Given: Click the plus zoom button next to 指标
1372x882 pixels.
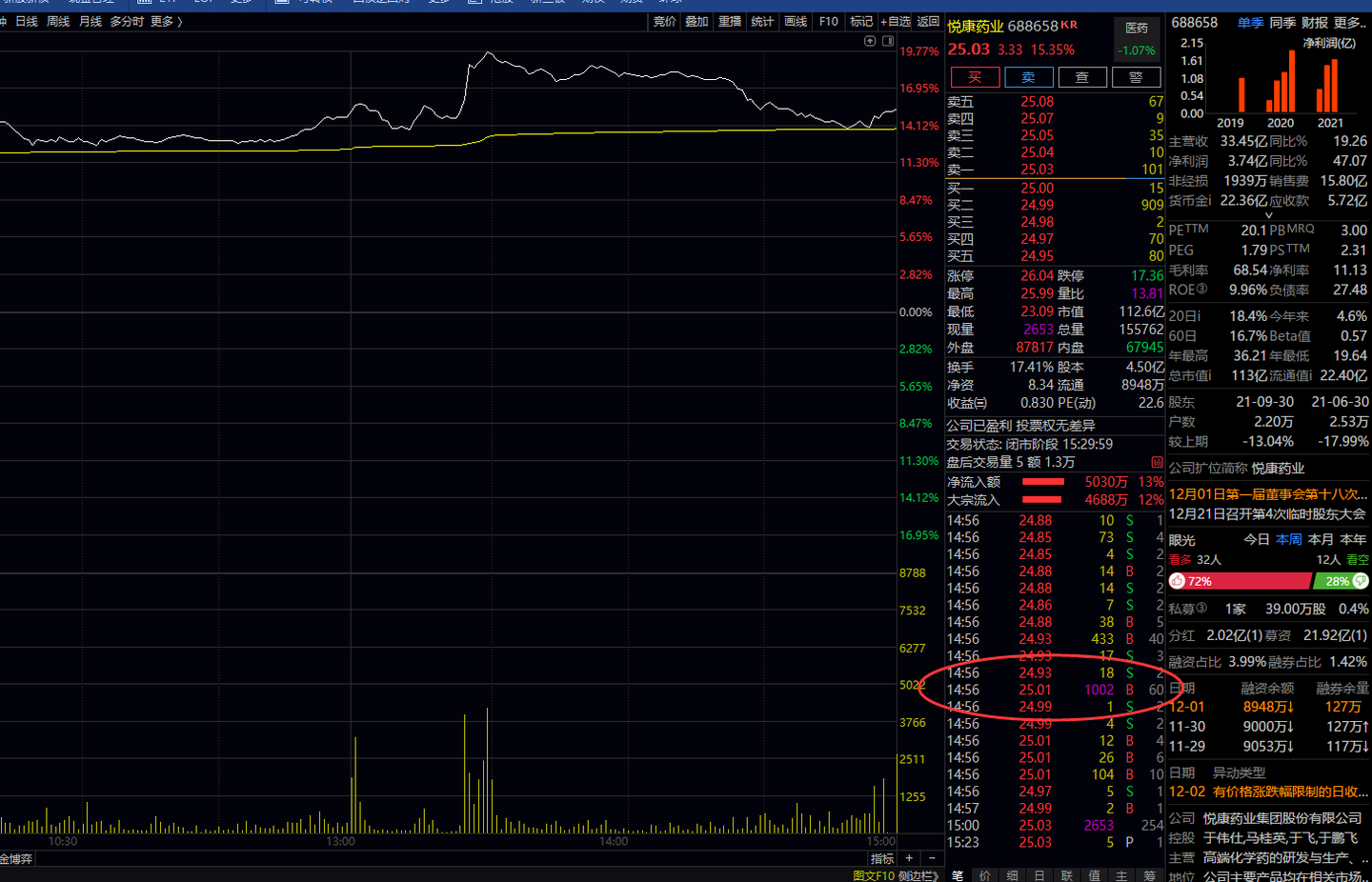Looking at the screenshot, I should tap(909, 858).
